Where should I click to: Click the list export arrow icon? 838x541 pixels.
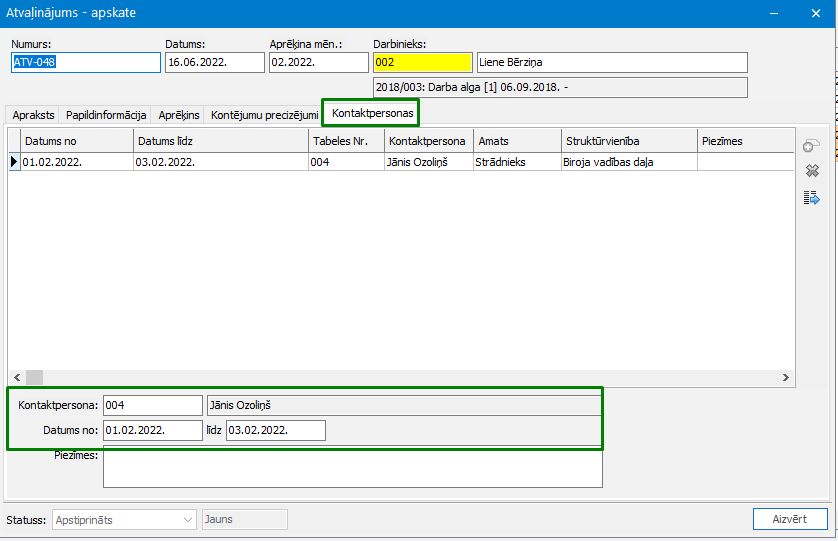[x=811, y=198]
